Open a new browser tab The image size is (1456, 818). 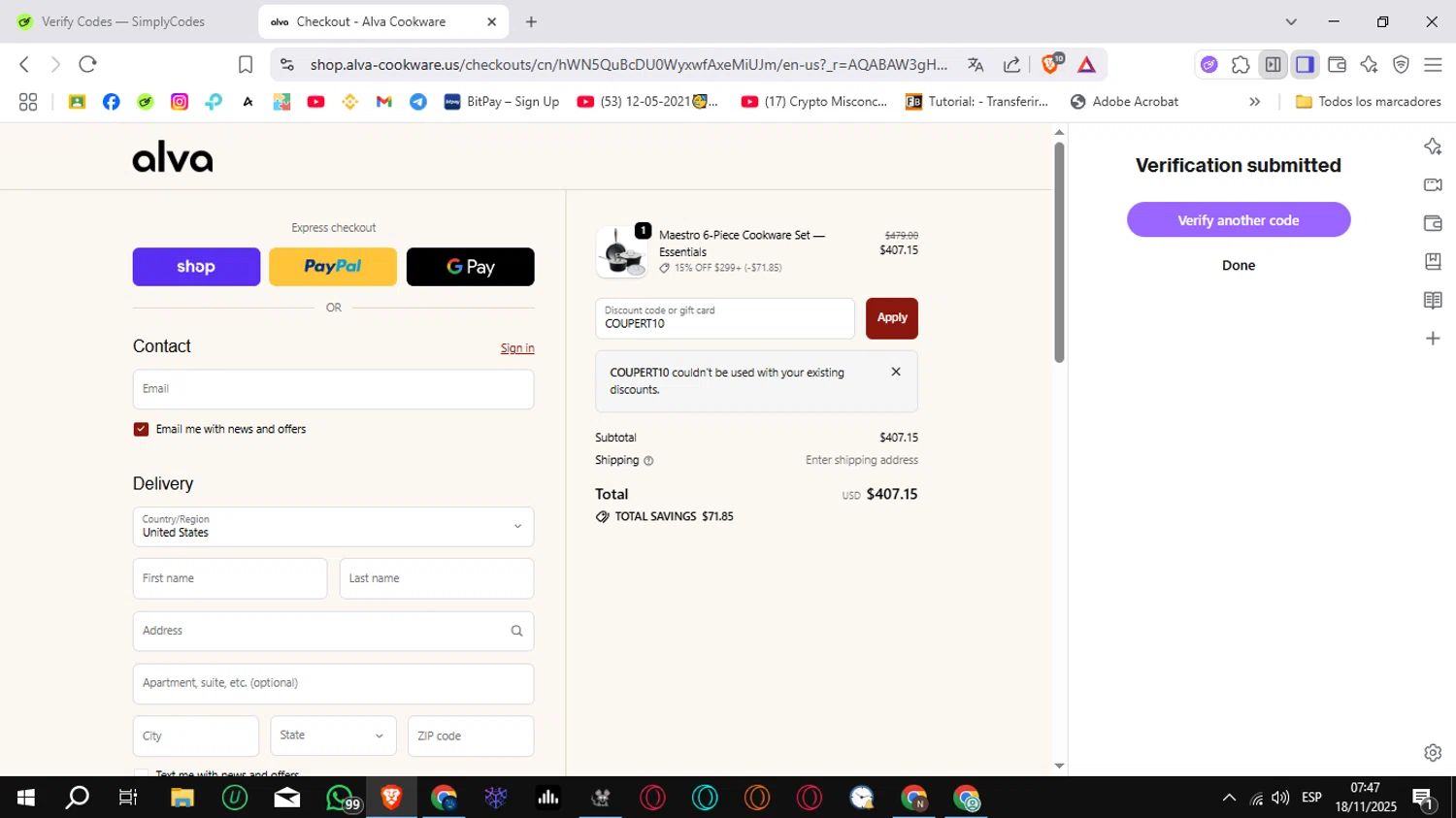coord(531,21)
